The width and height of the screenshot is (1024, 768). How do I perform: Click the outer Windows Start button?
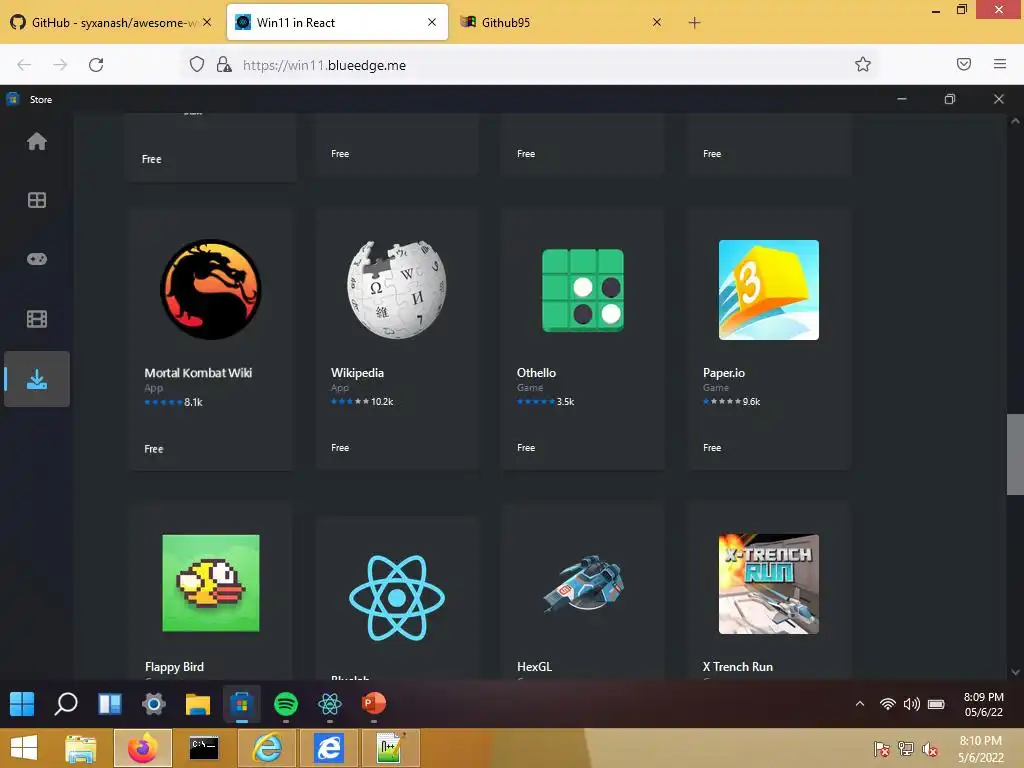click(24, 748)
